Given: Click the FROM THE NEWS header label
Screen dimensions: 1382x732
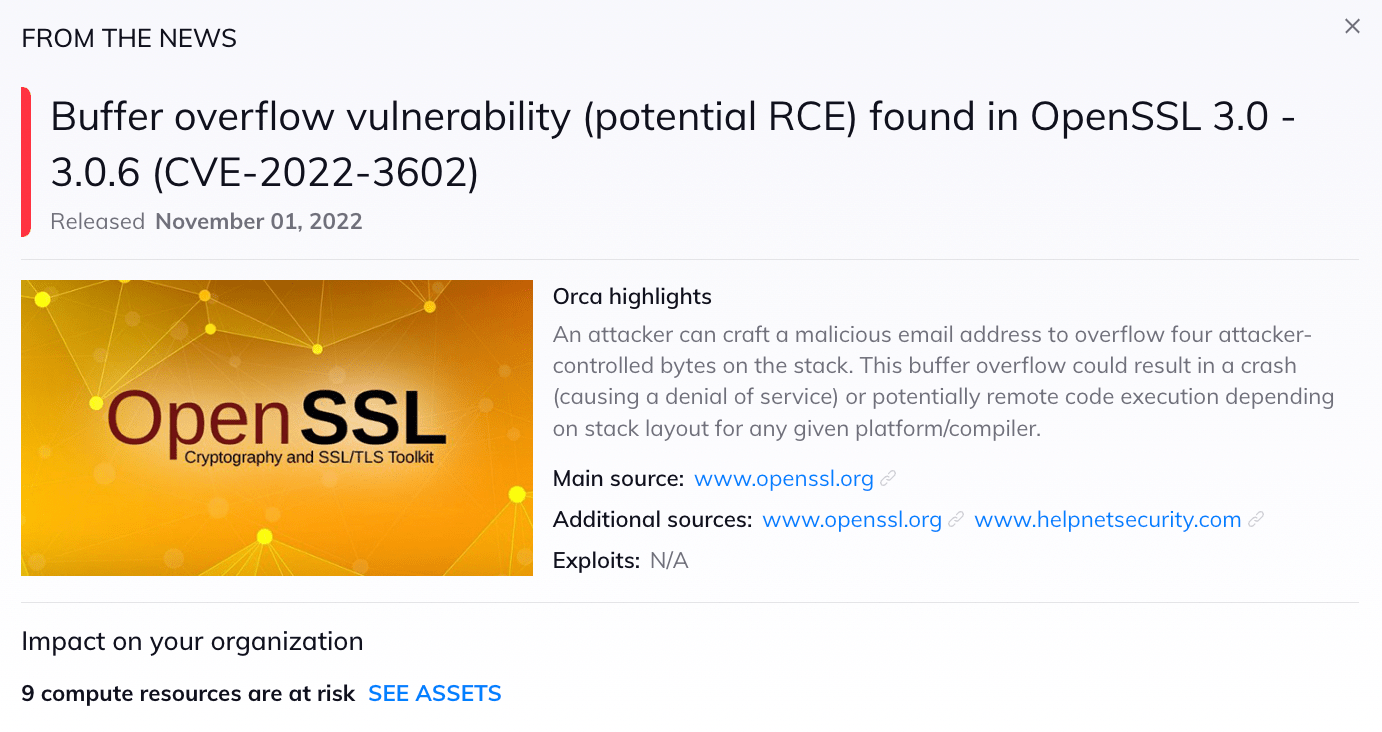Looking at the screenshot, I should 129,37.
